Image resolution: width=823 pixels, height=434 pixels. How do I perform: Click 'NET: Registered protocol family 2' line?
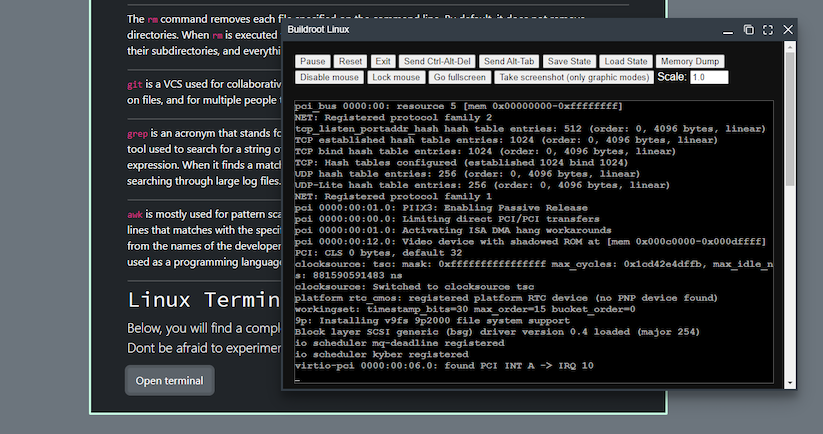[393, 118]
